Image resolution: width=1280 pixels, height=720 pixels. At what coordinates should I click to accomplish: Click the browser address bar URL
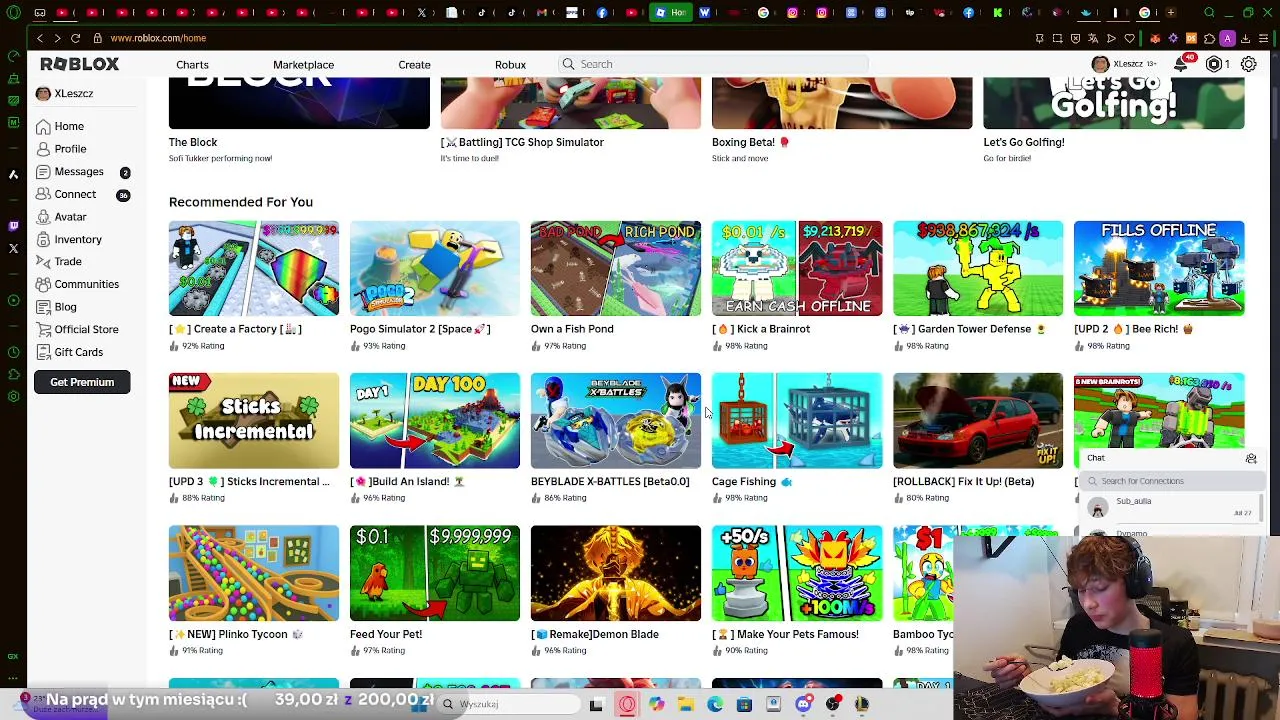pos(158,38)
